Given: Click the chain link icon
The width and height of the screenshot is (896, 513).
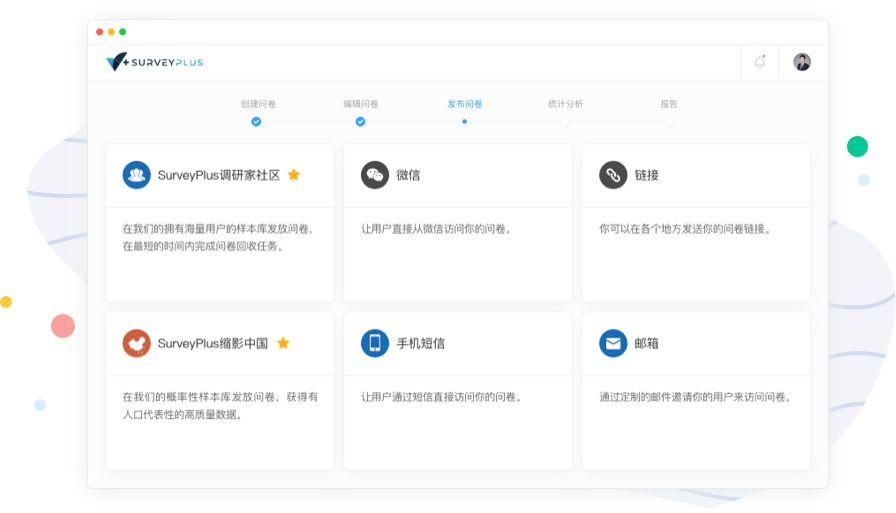Looking at the screenshot, I should (x=613, y=175).
